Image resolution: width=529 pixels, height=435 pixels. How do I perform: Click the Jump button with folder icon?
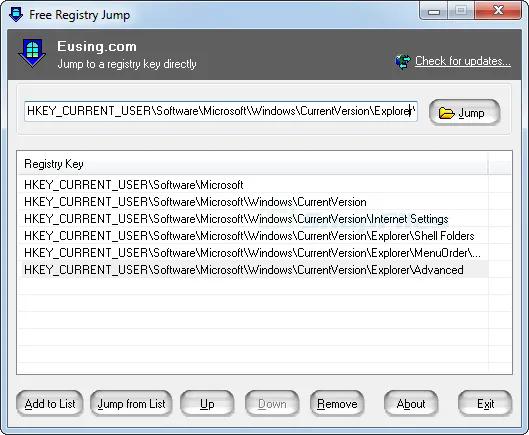(x=465, y=112)
